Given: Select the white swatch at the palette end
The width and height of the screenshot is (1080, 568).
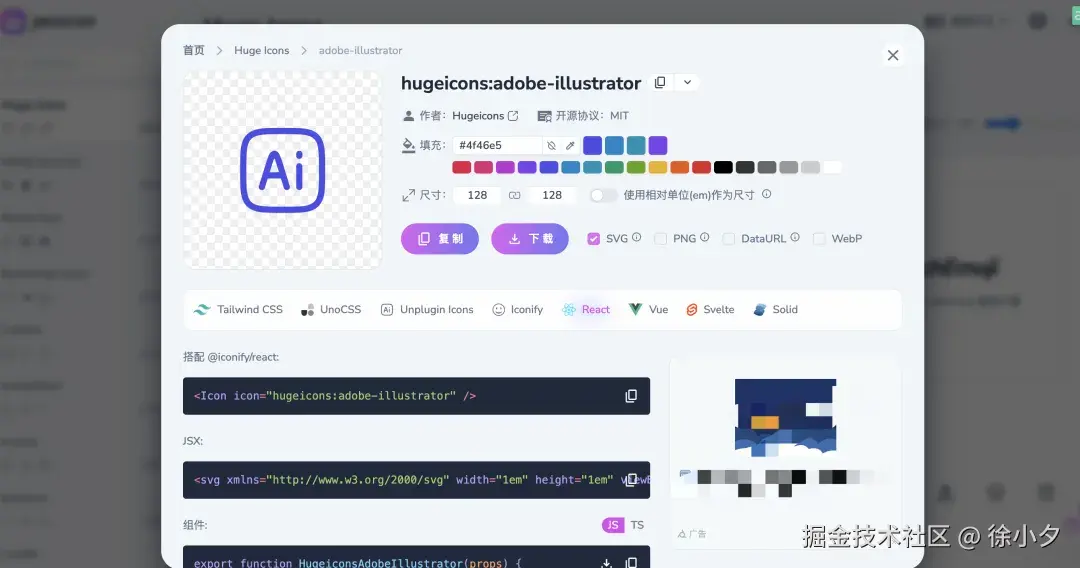Looking at the screenshot, I should [x=832, y=167].
